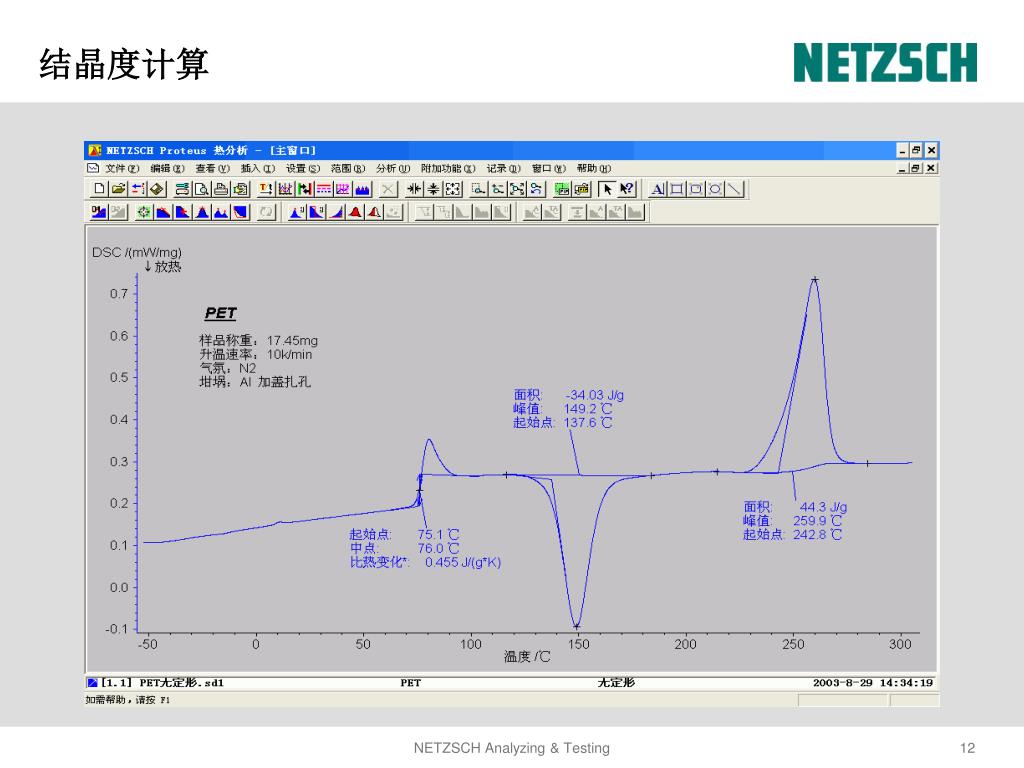Click the 样品称重: 17.45mg annotation

click(259, 340)
